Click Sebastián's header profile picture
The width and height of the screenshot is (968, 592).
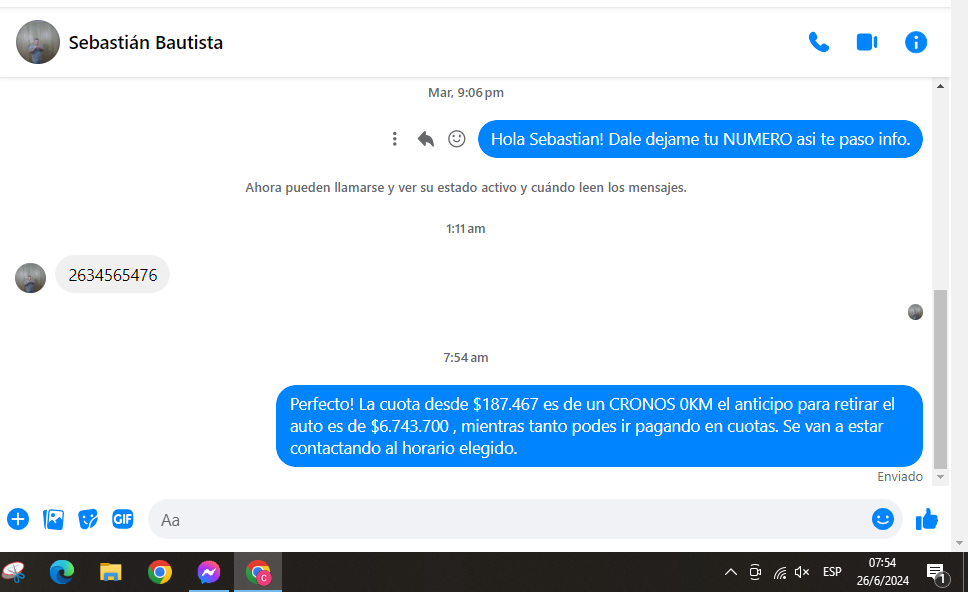(38, 42)
